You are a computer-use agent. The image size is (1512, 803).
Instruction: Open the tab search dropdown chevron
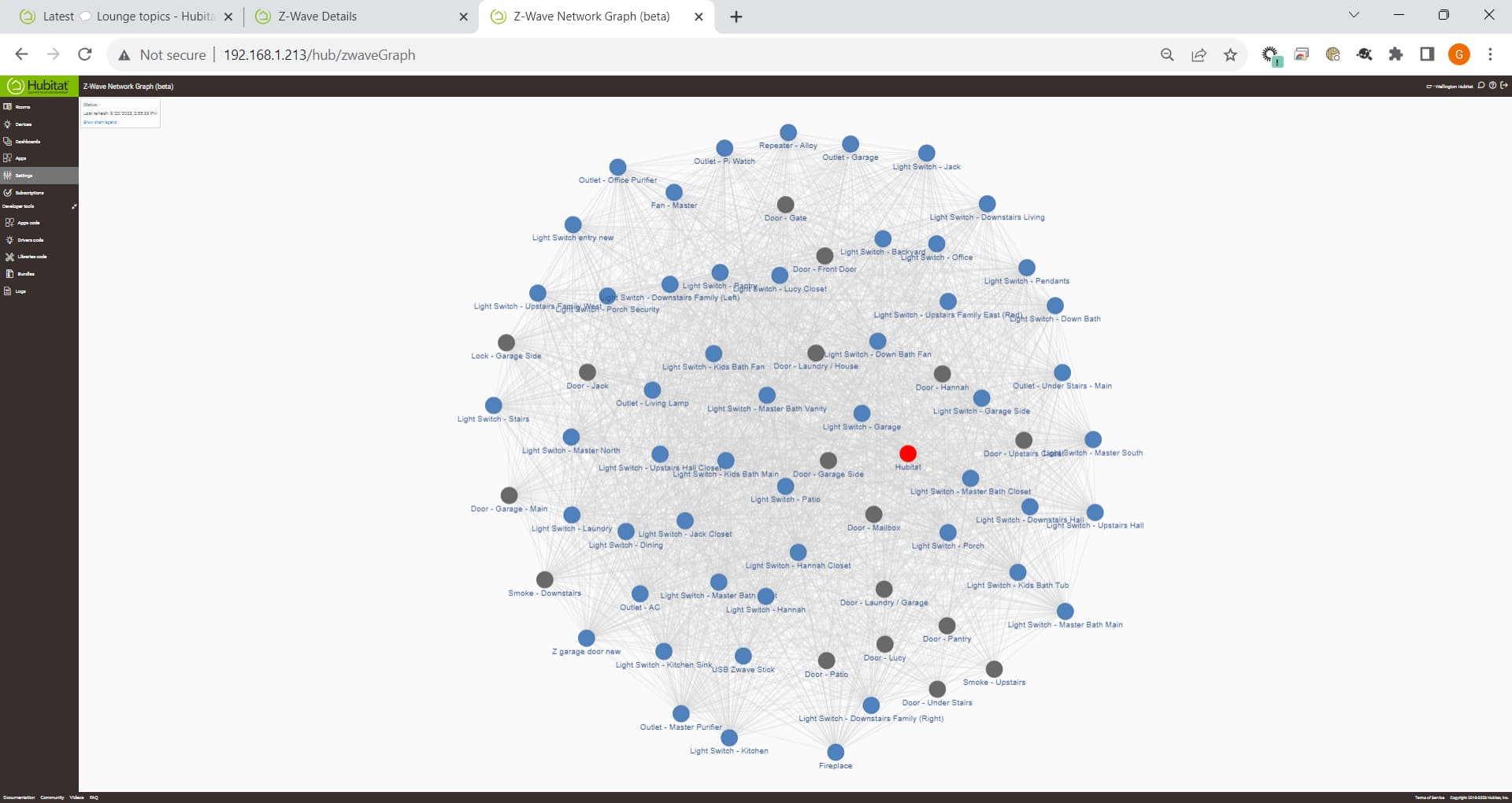tap(1354, 15)
